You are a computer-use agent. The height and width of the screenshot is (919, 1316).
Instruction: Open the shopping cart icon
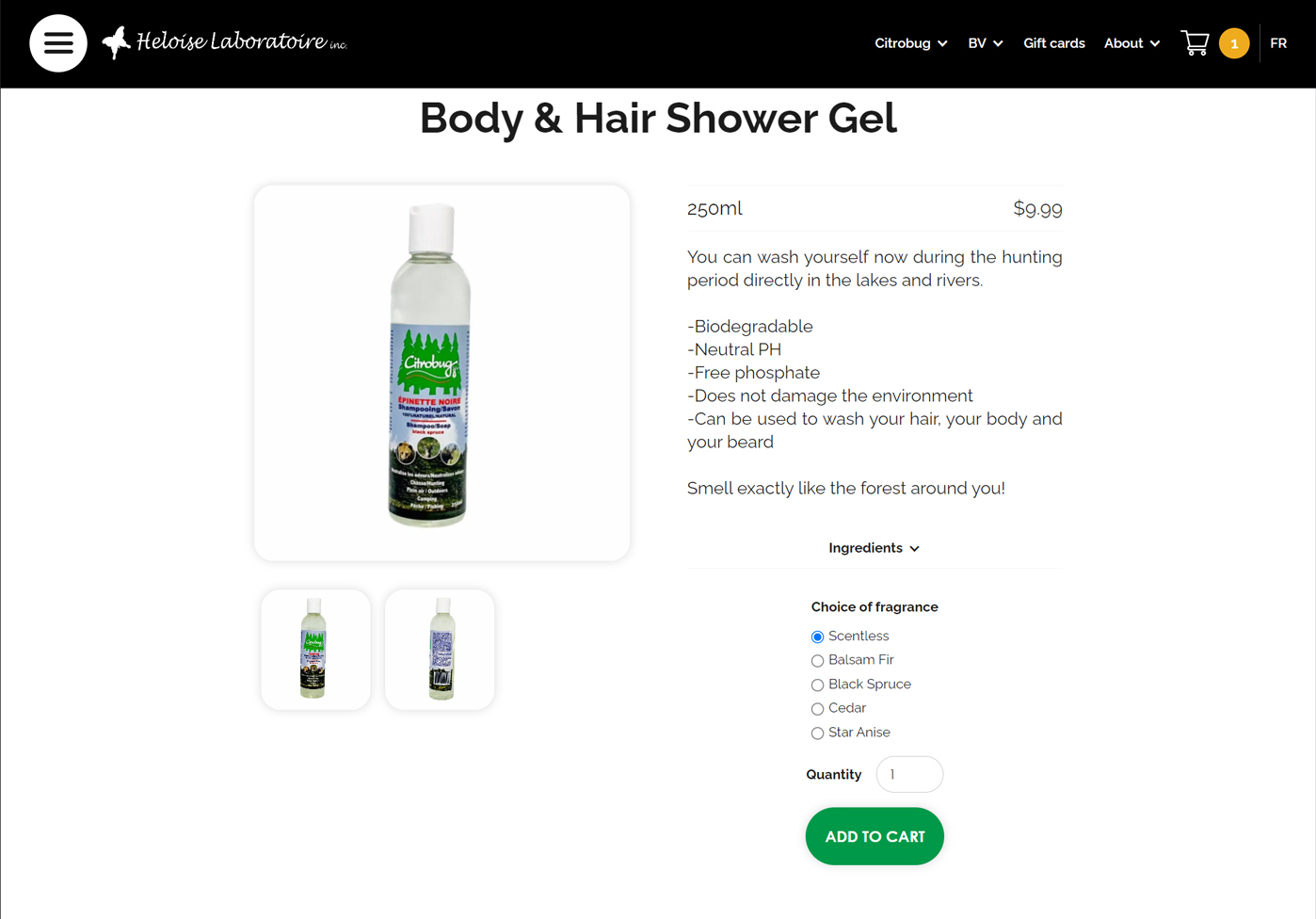(x=1195, y=43)
